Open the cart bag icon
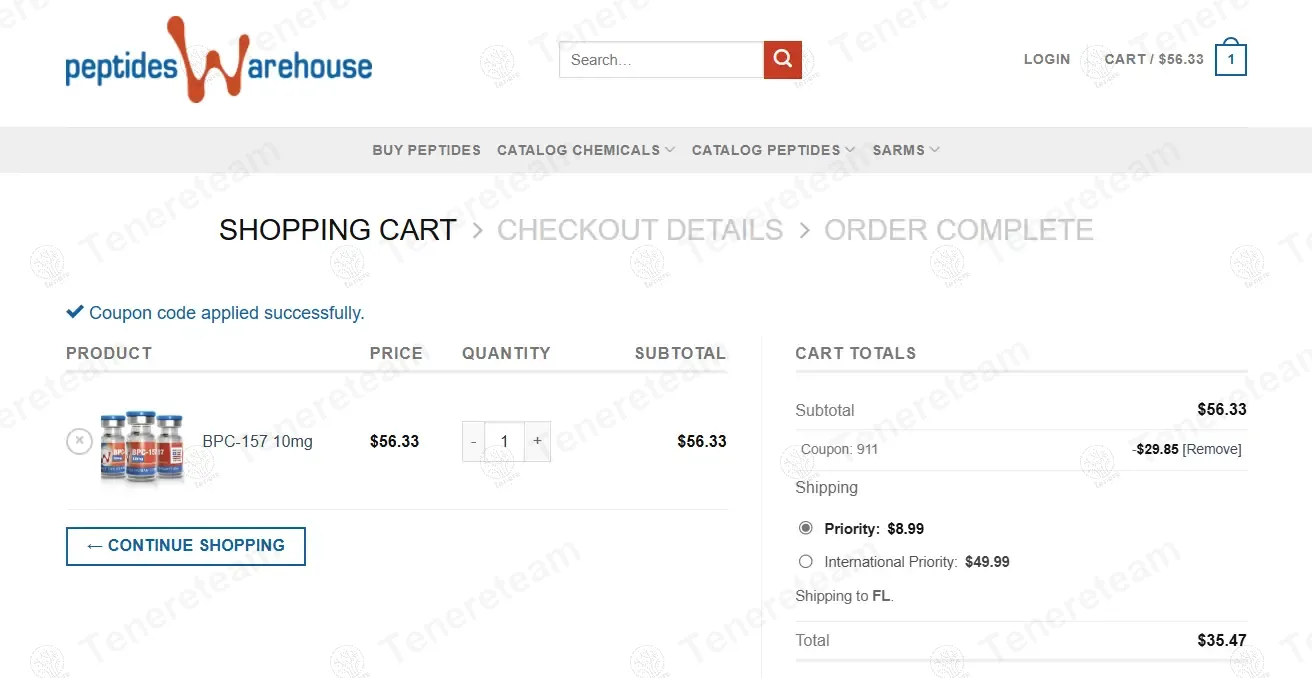Viewport: 1312px width, 678px height. [x=1230, y=60]
